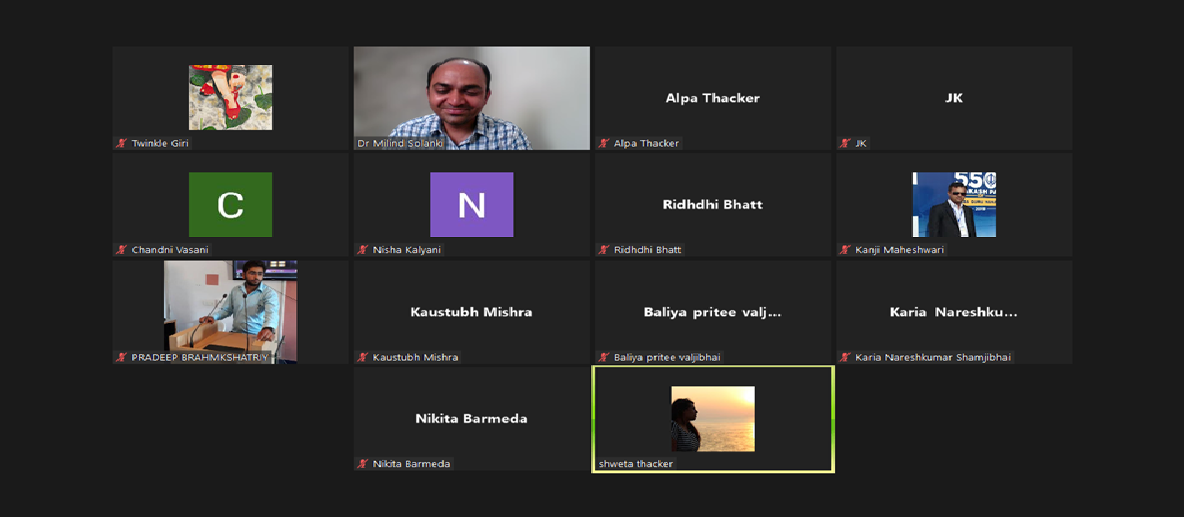Click Nikita Barmeda's muted microphone icon
The width and height of the screenshot is (1184, 529).
click(x=363, y=464)
